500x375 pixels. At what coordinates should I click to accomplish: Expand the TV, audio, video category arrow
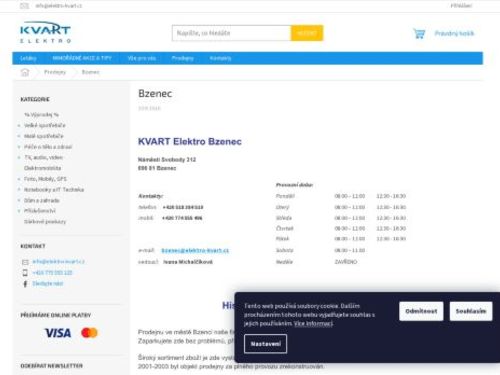pyautogui.click(x=19, y=157)
